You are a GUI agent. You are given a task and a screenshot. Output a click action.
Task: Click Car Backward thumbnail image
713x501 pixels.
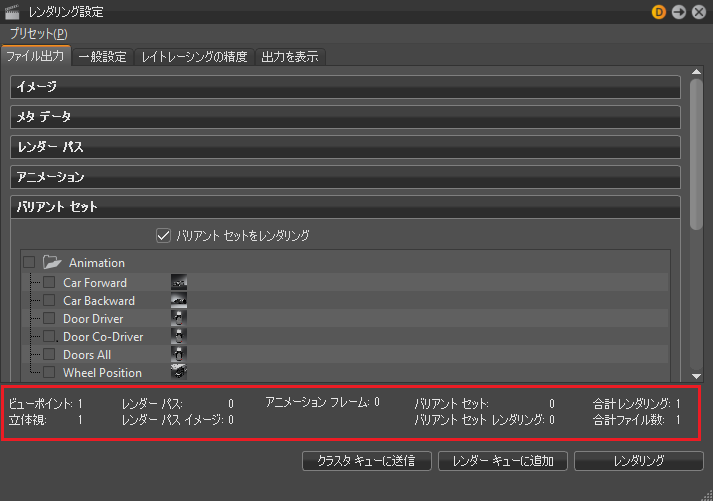coord(179,300)
